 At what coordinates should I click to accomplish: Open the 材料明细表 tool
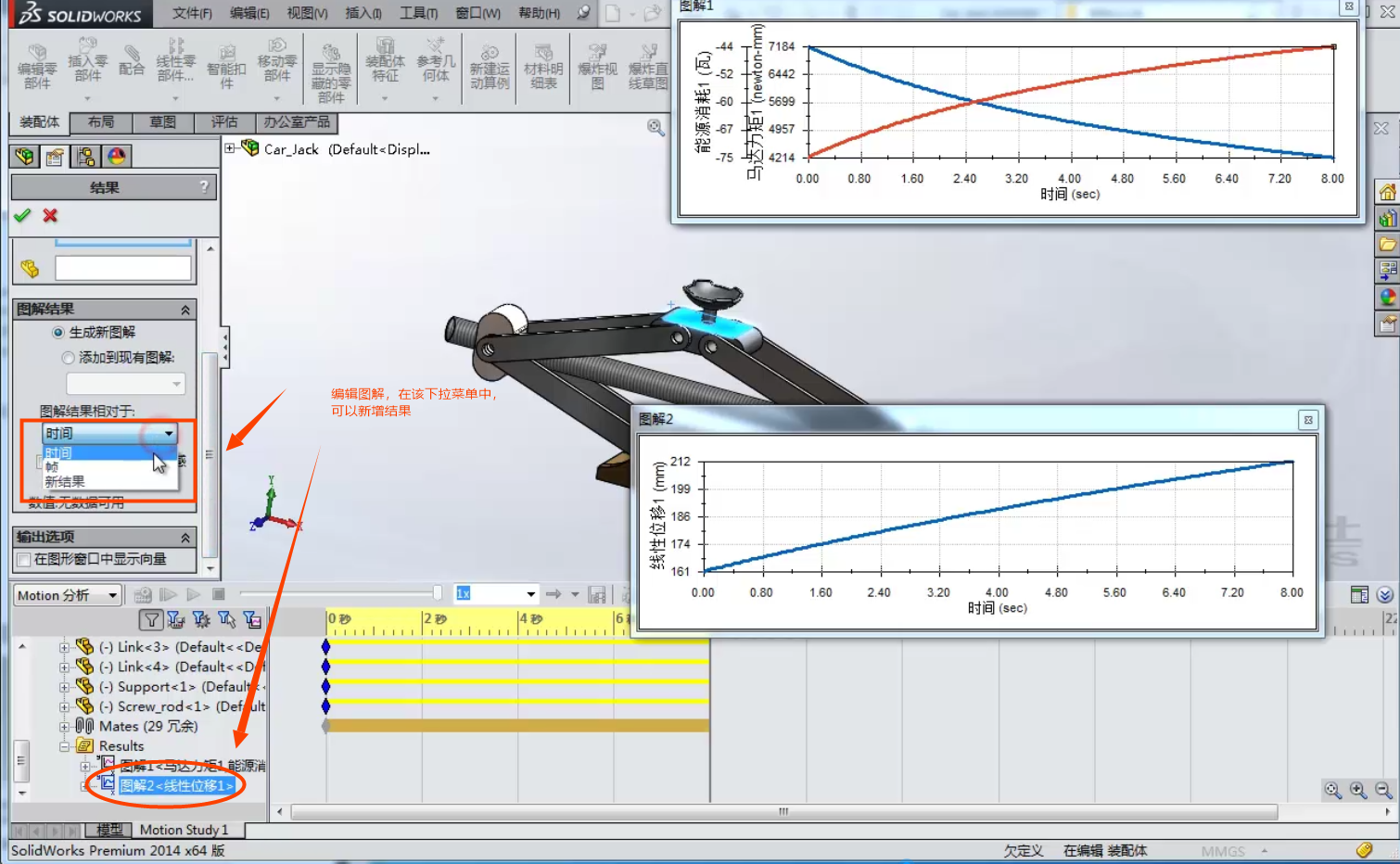coord(542,65)
